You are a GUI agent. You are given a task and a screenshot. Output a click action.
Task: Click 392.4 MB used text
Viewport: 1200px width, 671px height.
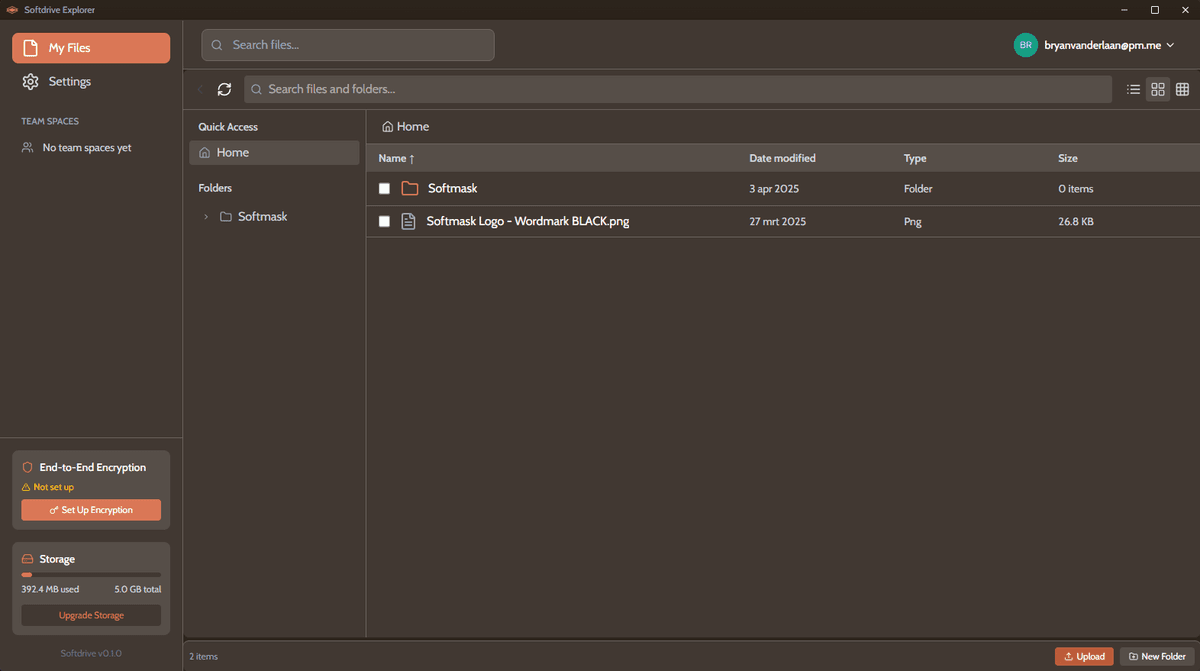tap(50, 589)
